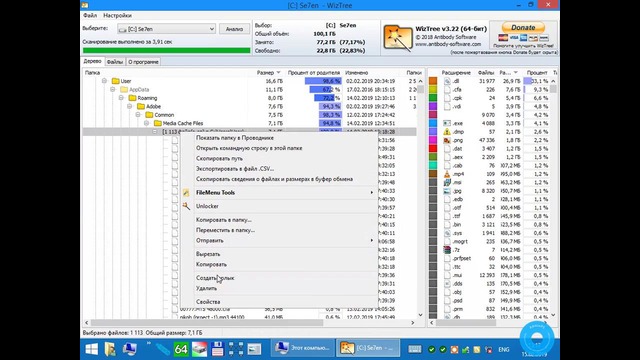Click the .mp4 VLC cone icon

(x=447, y=174)
